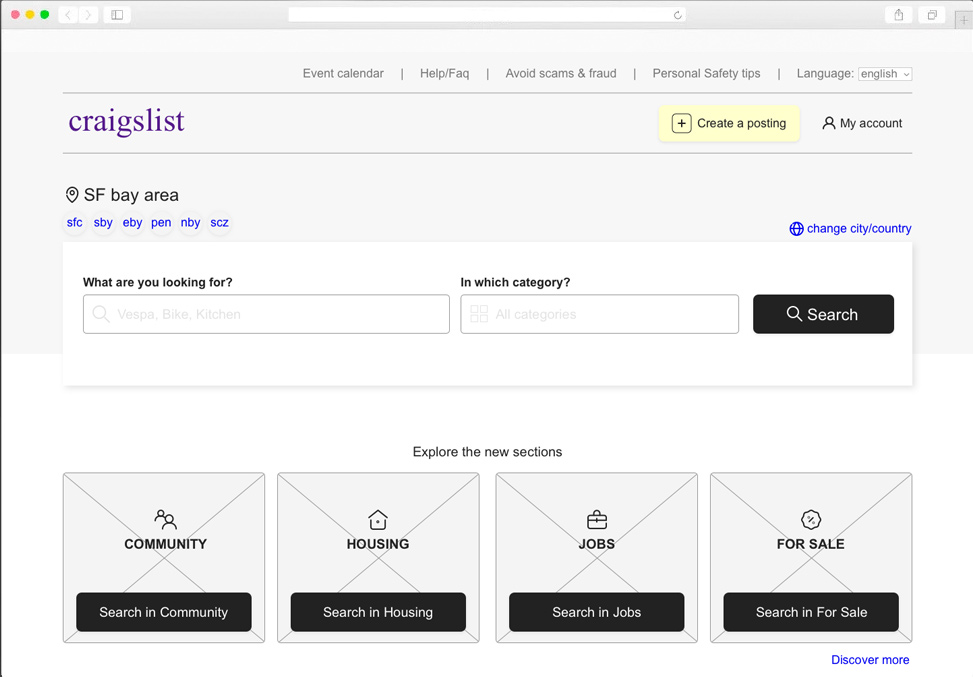Screen dimensions: 973x677
Task: Click the black Search button
Action: point(823,314)
